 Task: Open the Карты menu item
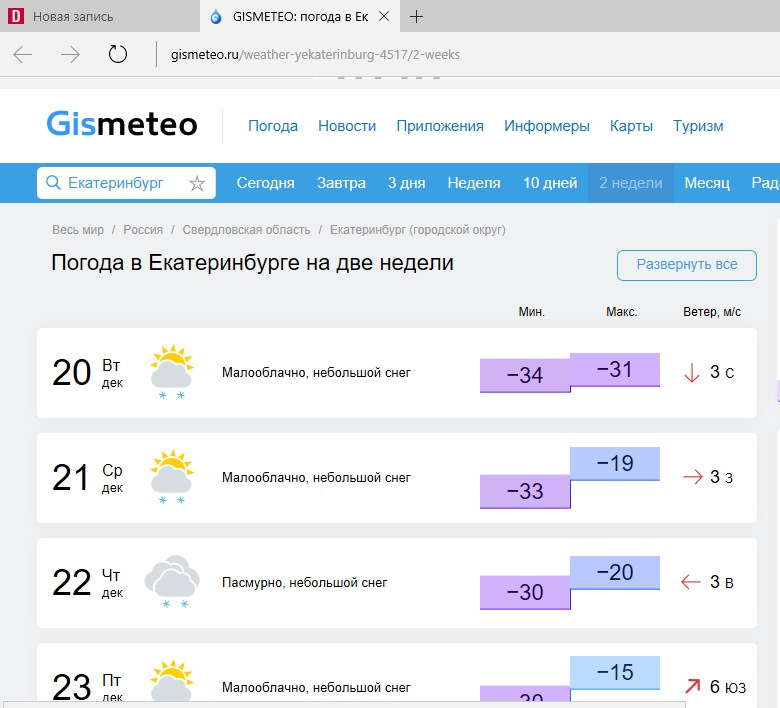click(x=631, y=126)
